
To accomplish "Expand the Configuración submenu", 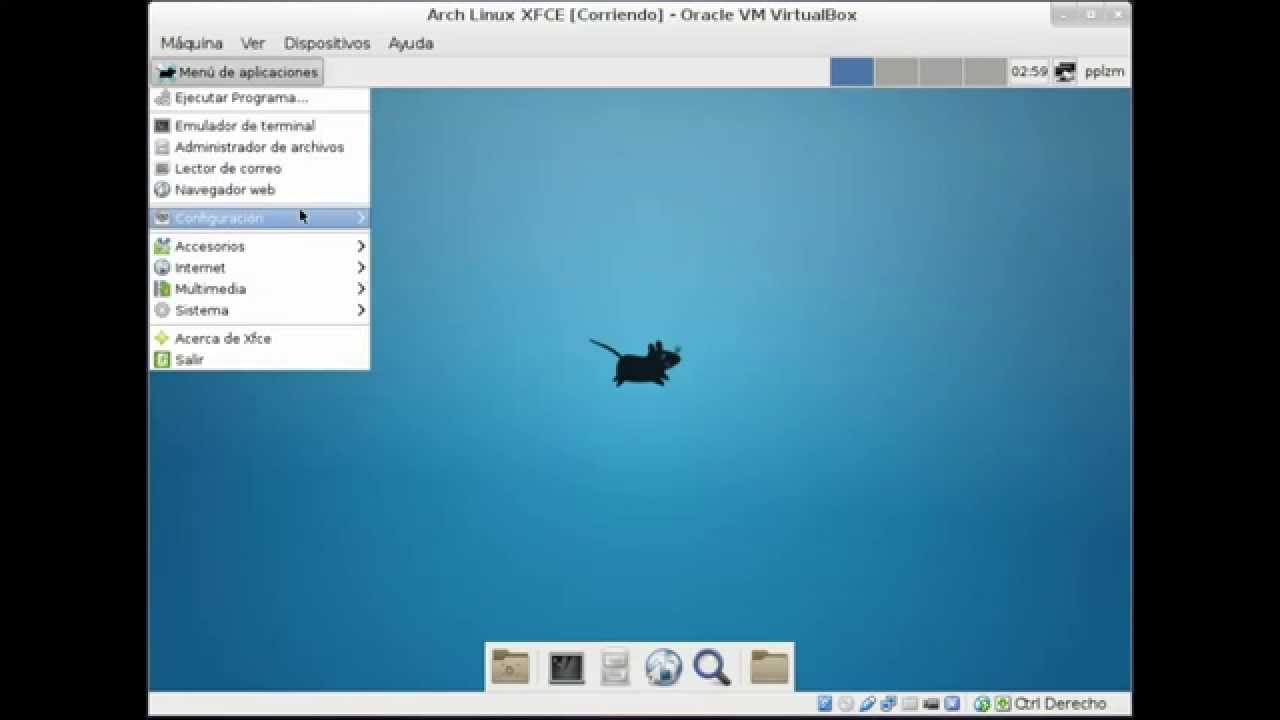I will pyautogui.click(x=260, y=218).
